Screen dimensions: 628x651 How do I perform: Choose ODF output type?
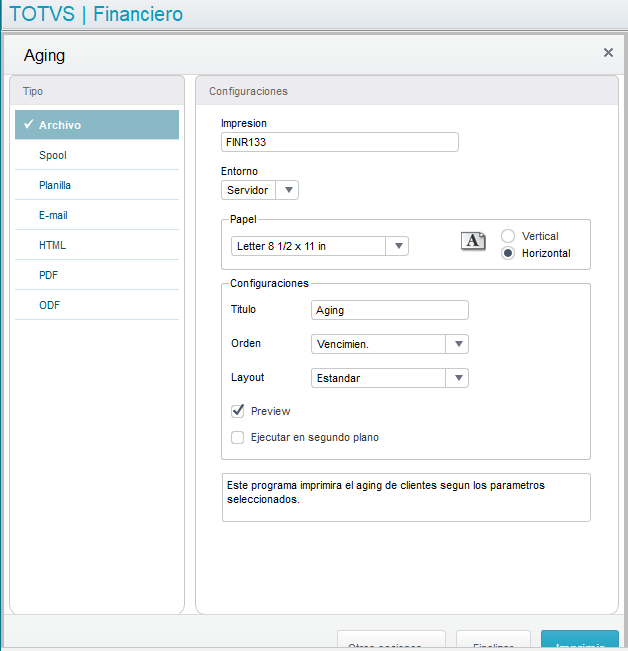(97, 305)
